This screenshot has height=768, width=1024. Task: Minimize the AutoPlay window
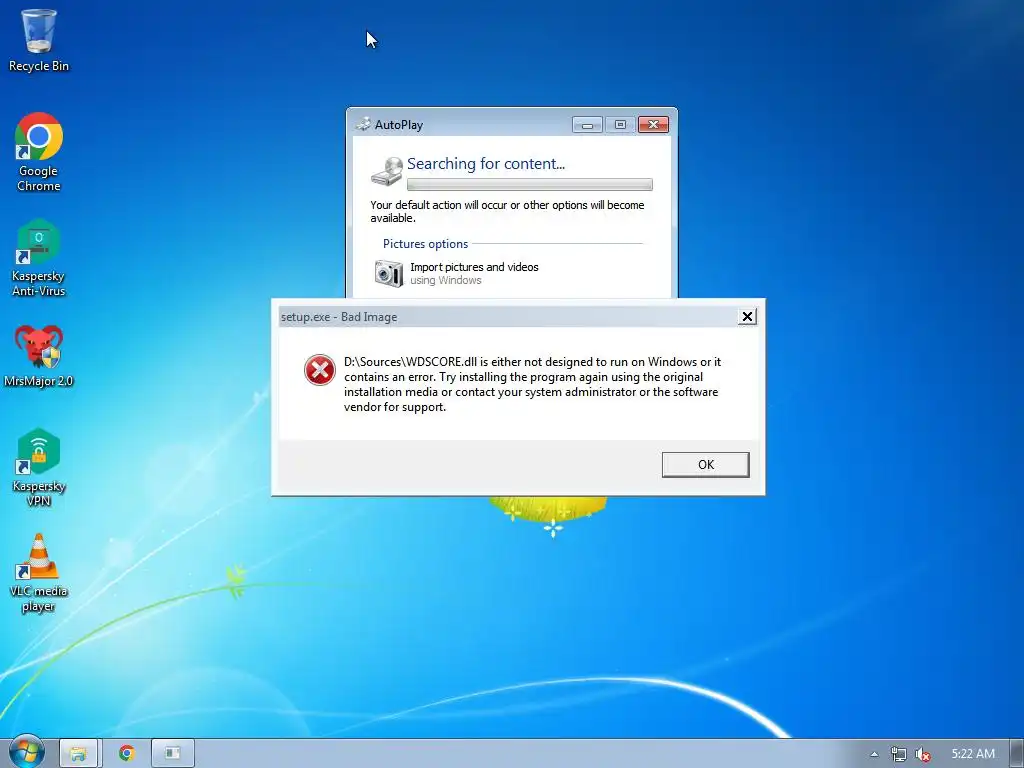click(587, 125)
